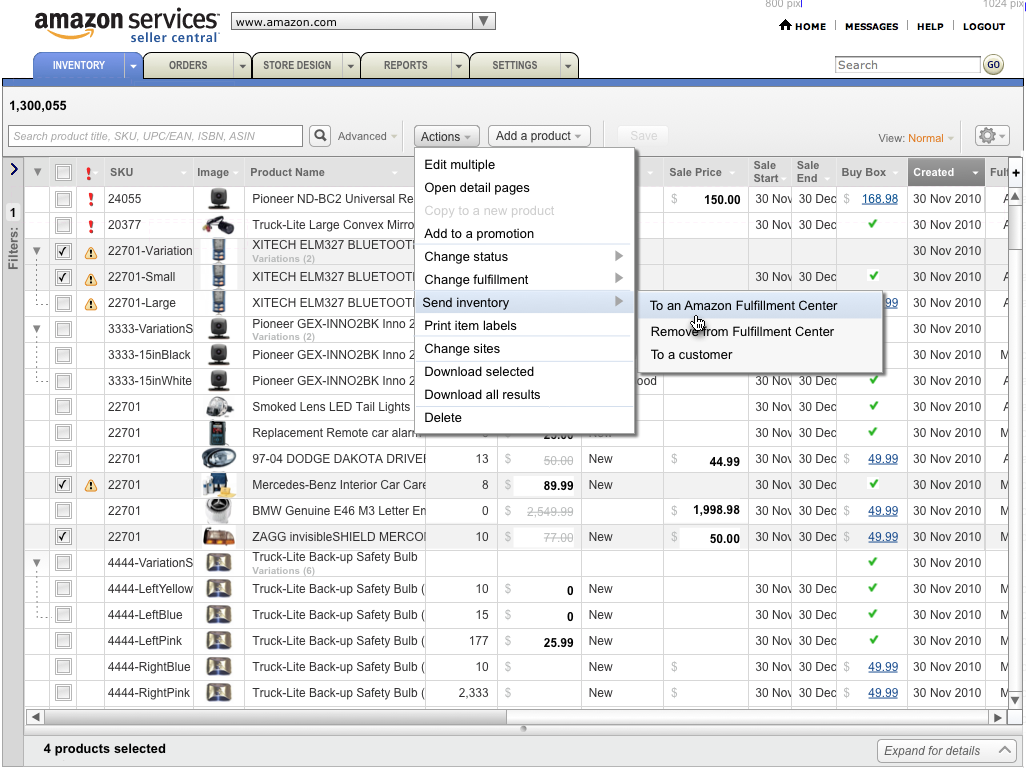1026x768 pixels.
Task: Collapse the 4444-VariationS variation tree
Action: [x=37, y=563]
